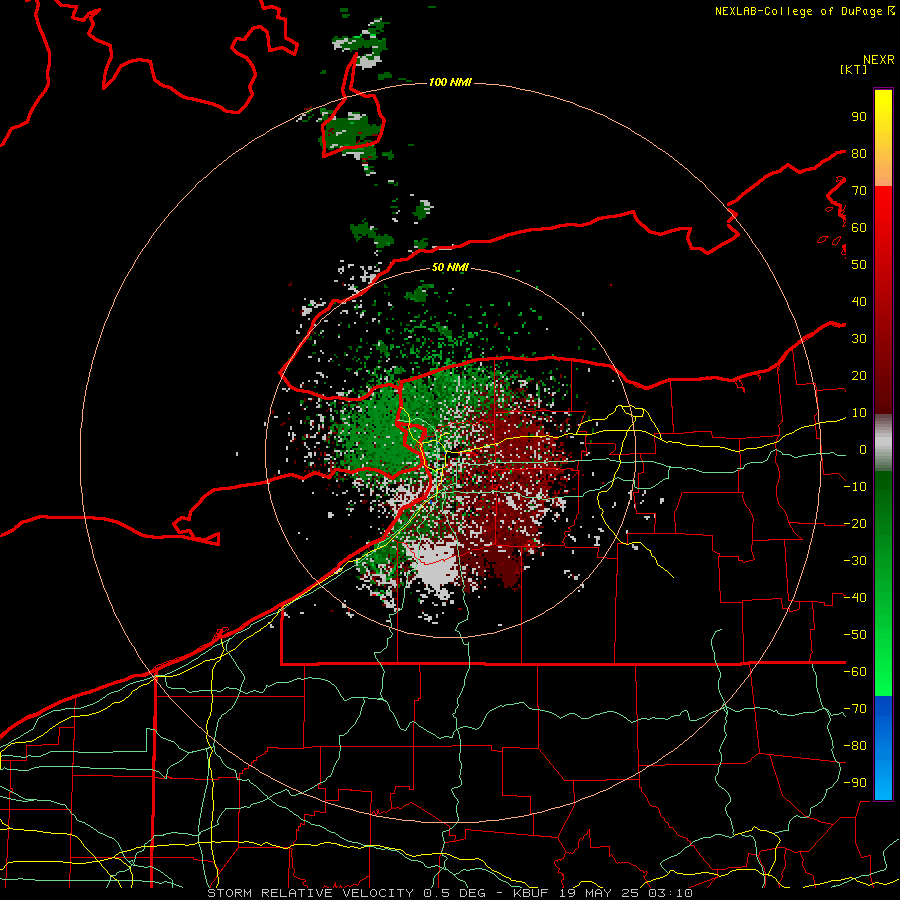Select the -40 scale label
Screen dimensions: 900x900
click(x=855, y=598)
